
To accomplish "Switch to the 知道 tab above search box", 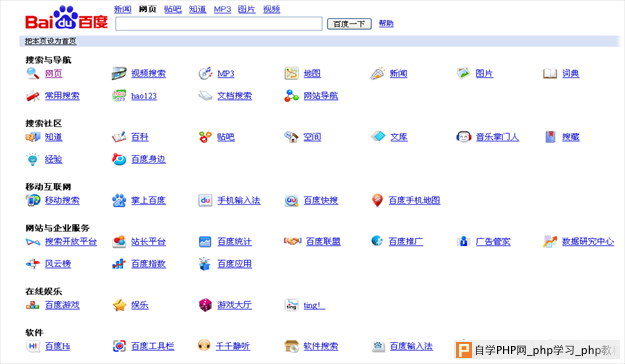I will [x=197, y=9].
